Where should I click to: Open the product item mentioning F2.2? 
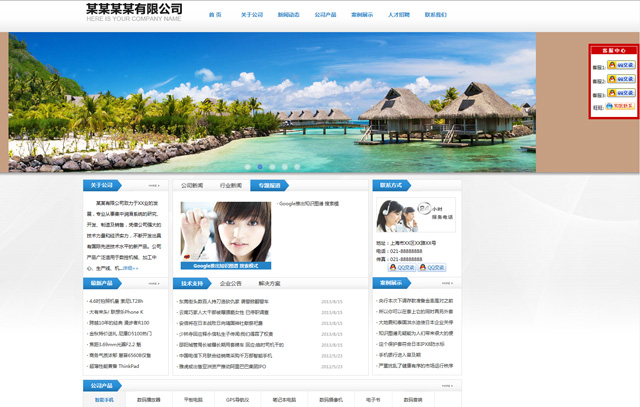tap(115, 344)
